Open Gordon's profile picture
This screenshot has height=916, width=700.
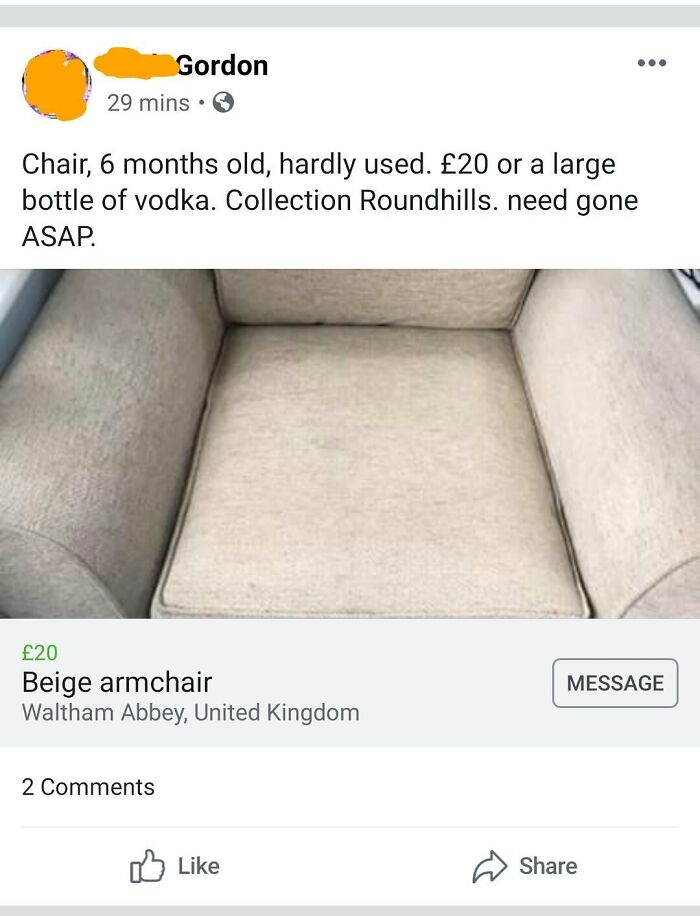point(56,83)
